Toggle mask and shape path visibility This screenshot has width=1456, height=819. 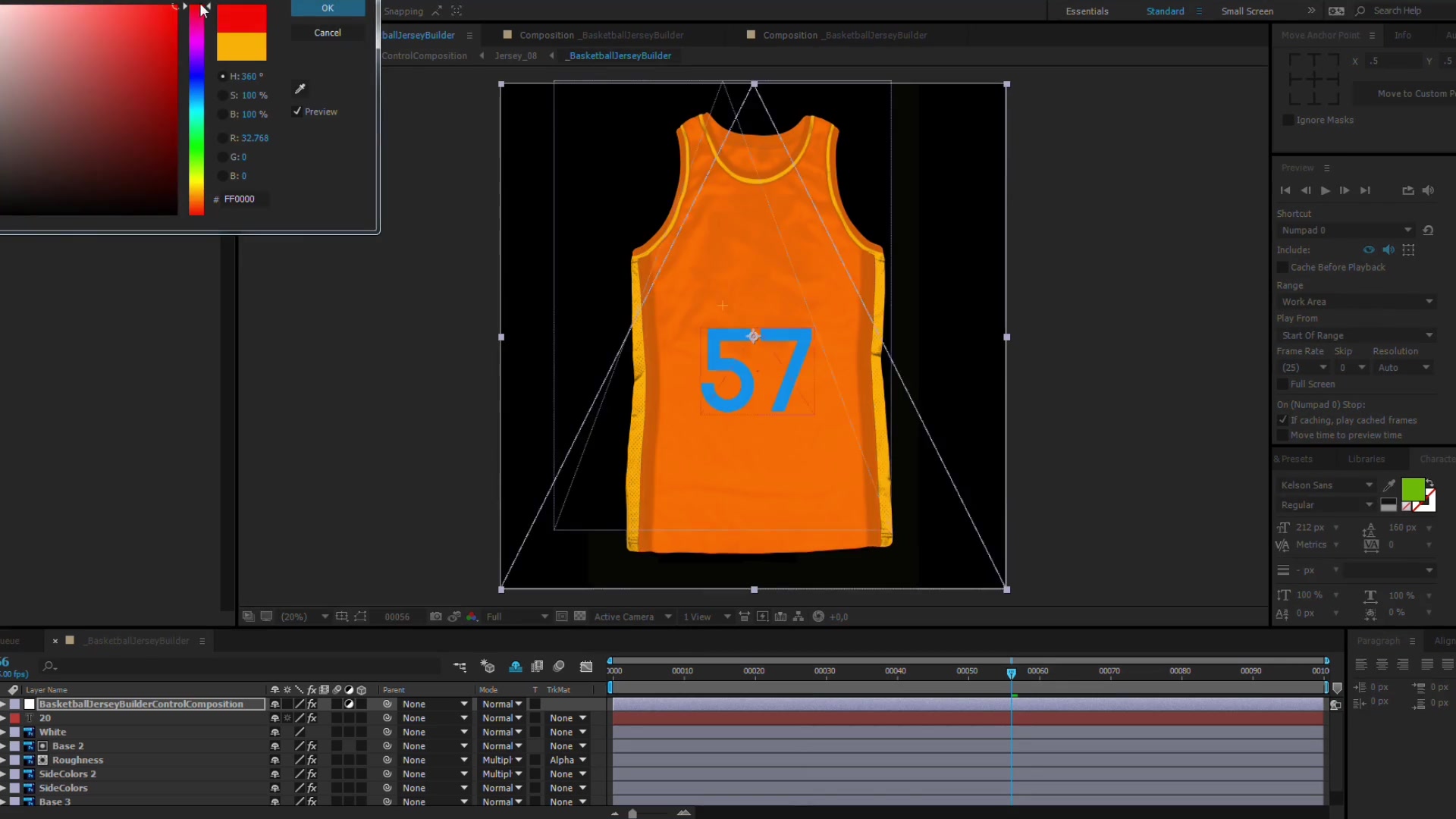tap(360, 617)
